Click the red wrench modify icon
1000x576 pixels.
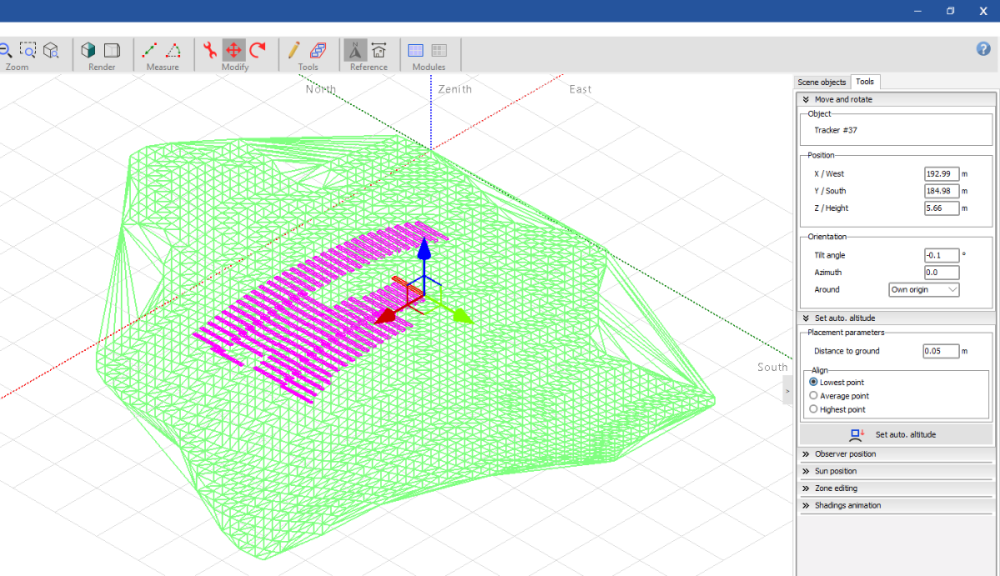(x=210, y=50)
